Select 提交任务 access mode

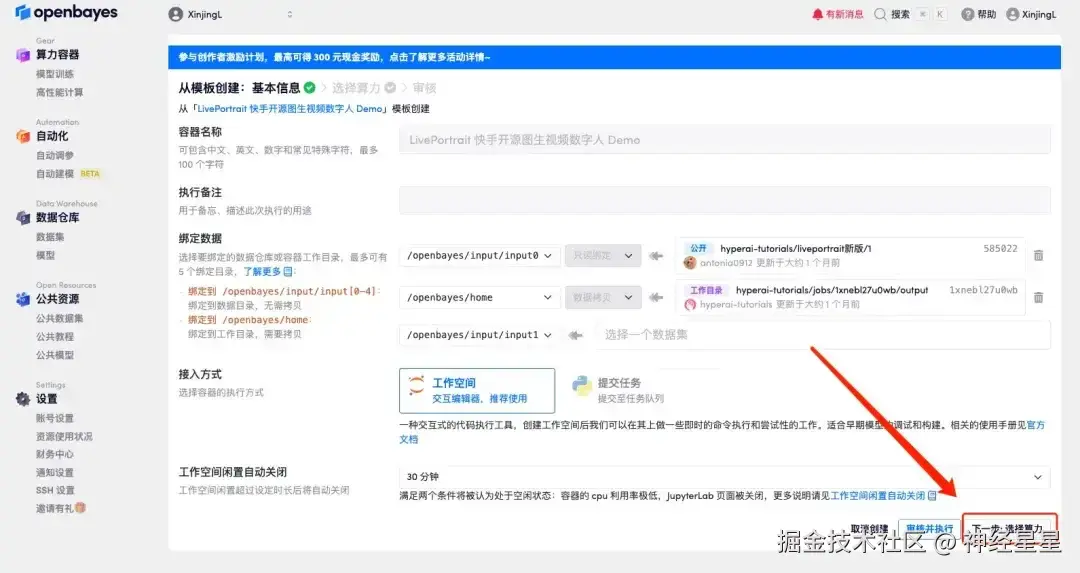[619, 390]
